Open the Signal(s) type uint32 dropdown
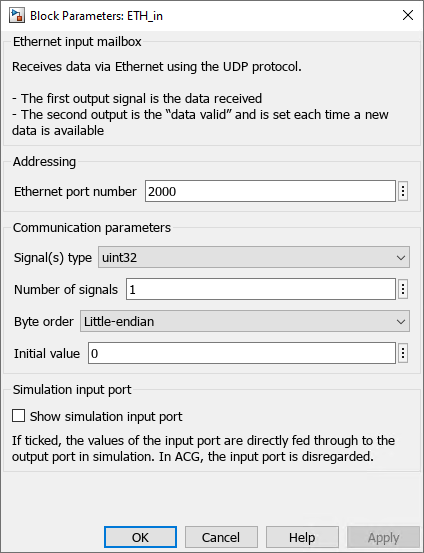Viewport: 424px width, 553px height. (254, 257)
